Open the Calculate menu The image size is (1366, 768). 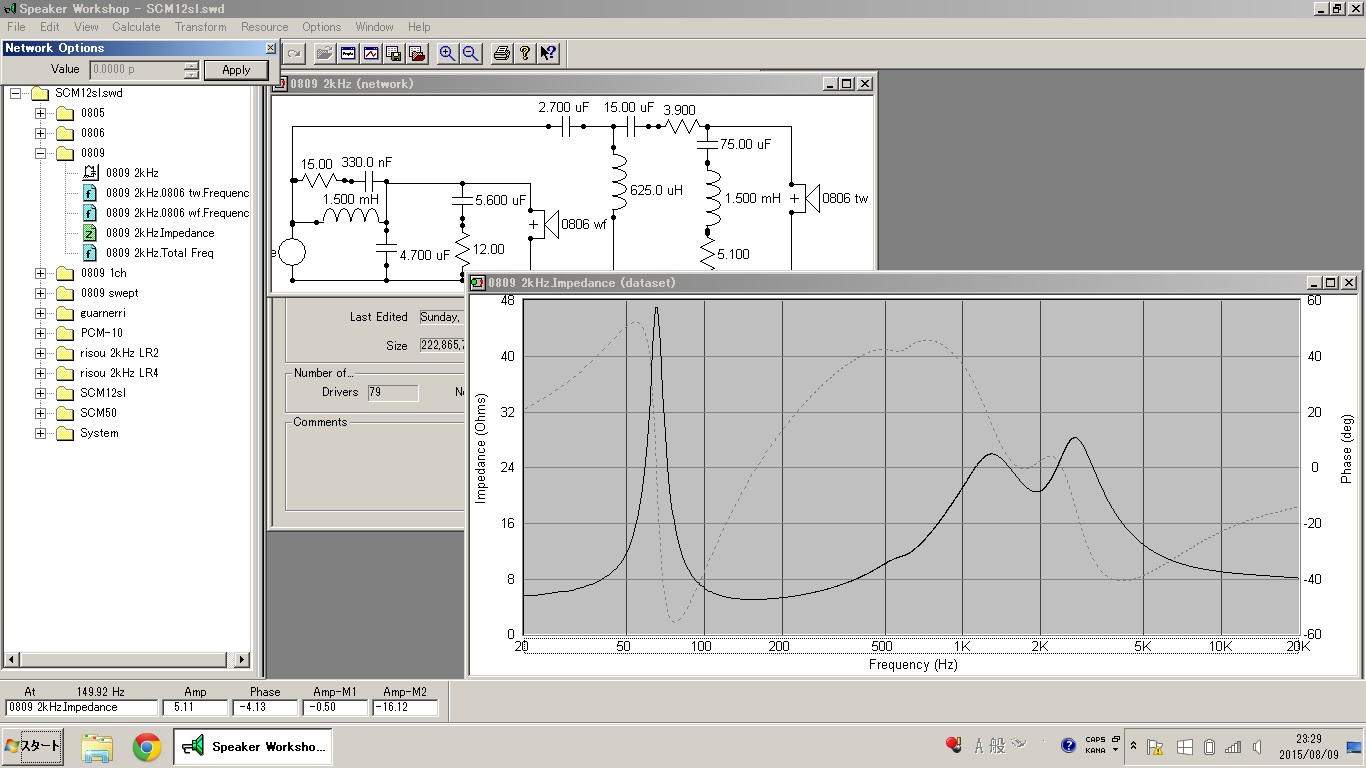point(136,27)
